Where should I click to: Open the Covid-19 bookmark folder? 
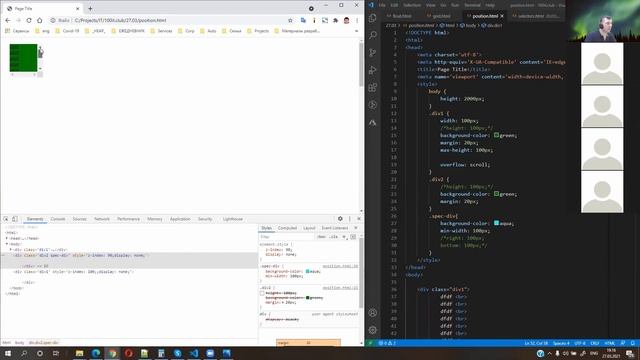(68, 31)
